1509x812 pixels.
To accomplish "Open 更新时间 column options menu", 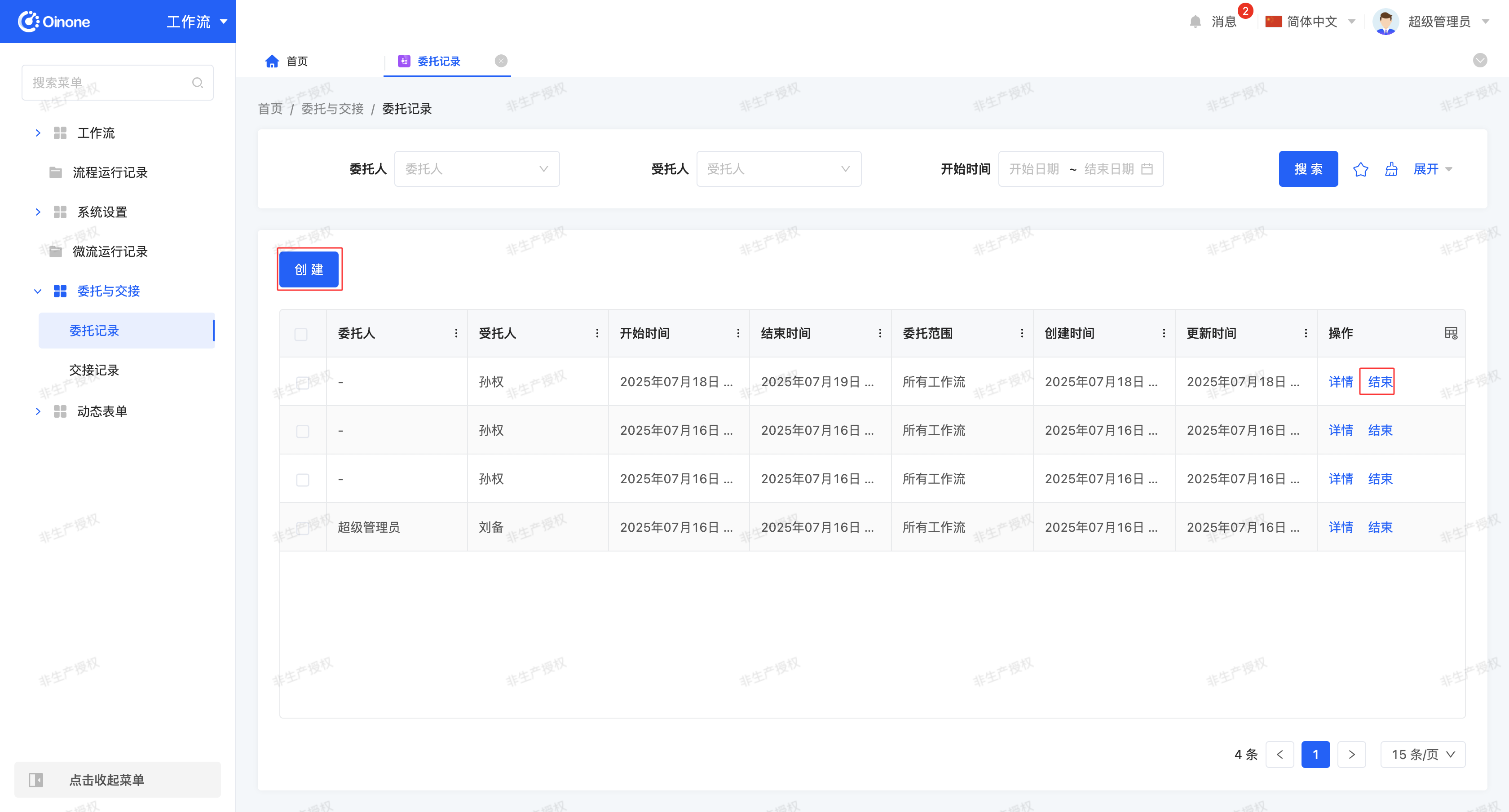I will pos(1305,333).
